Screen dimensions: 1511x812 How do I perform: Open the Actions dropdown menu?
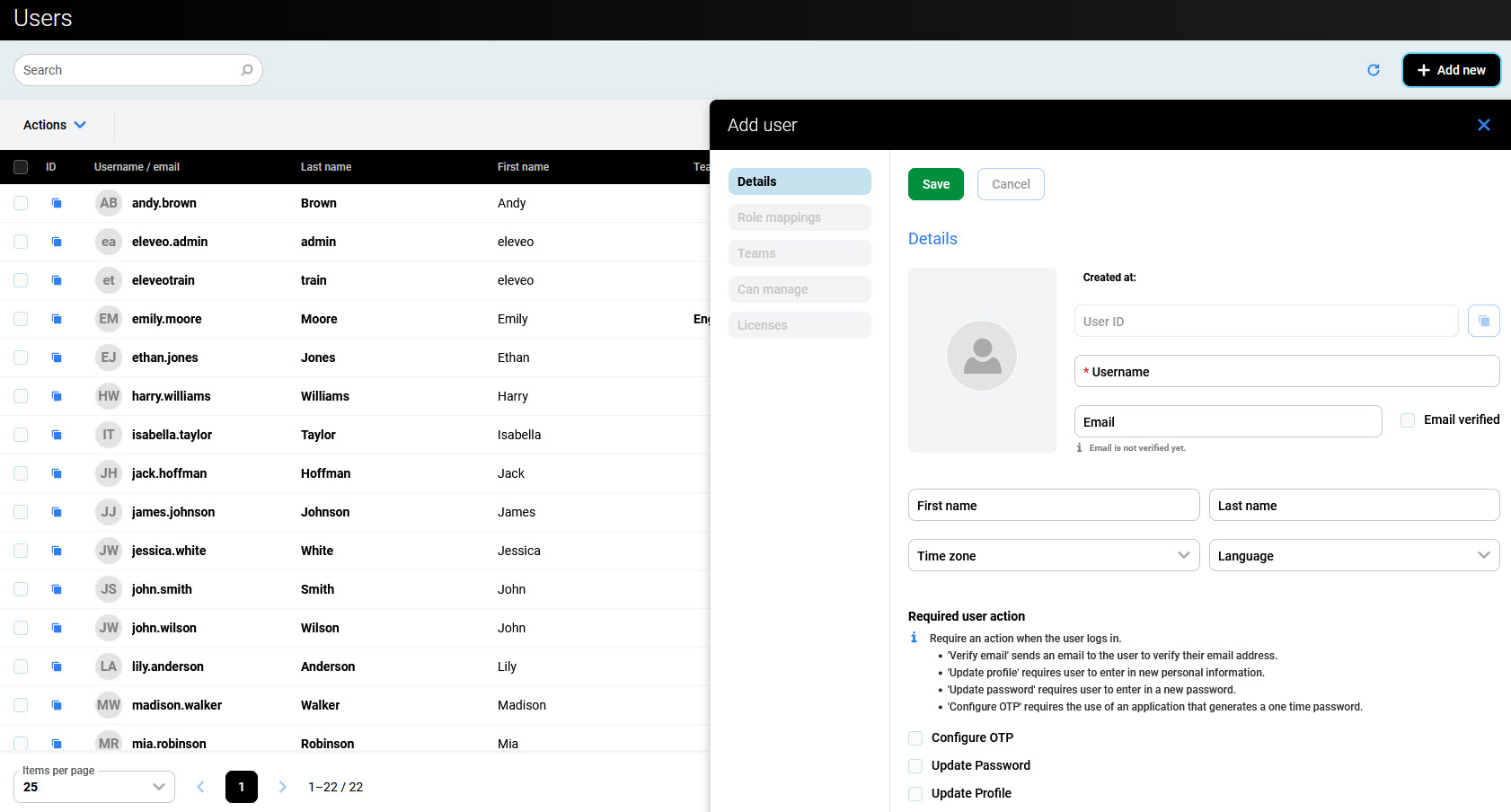click(x=55, y=125)
